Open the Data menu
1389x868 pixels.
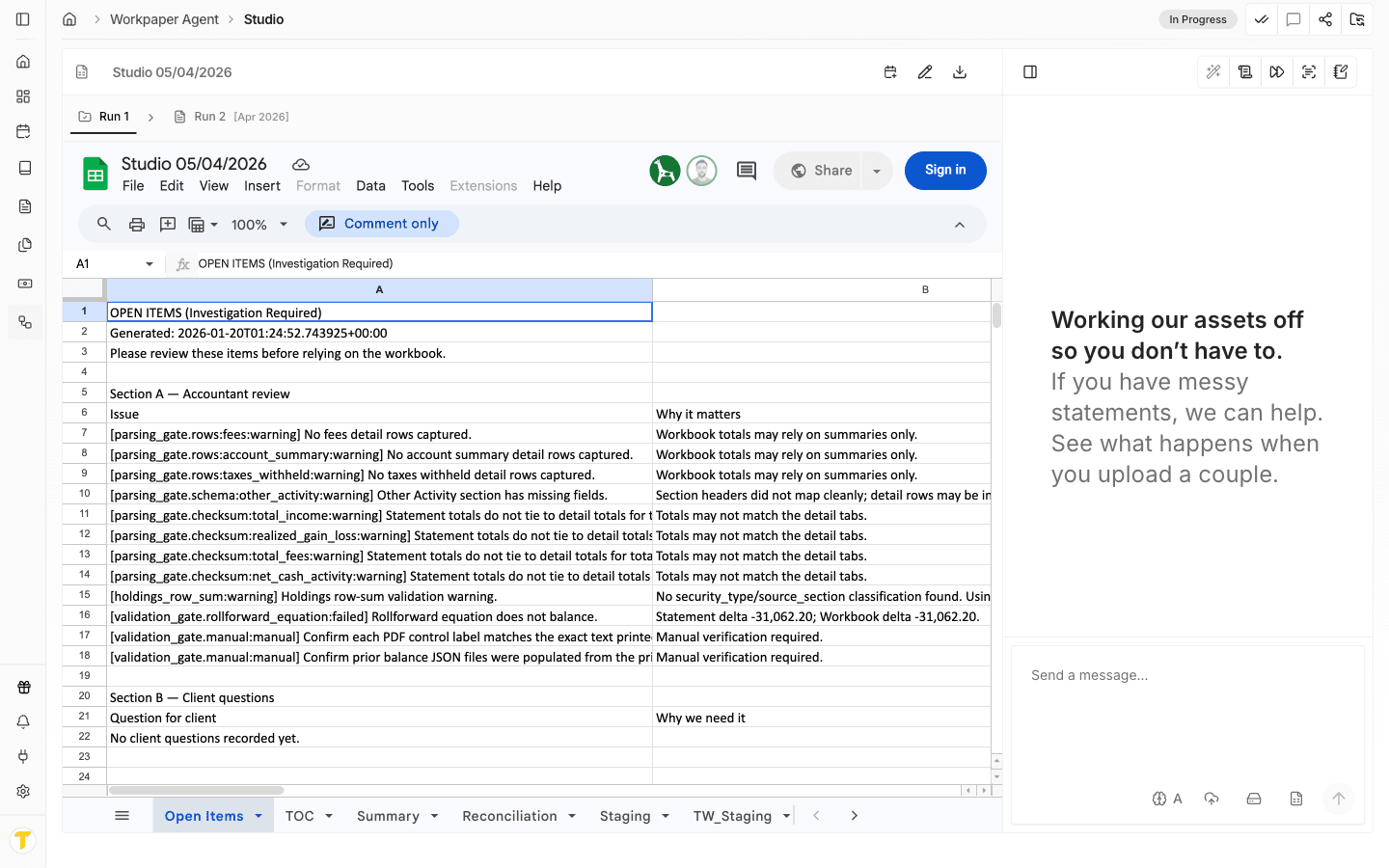(x=370, y=186)
